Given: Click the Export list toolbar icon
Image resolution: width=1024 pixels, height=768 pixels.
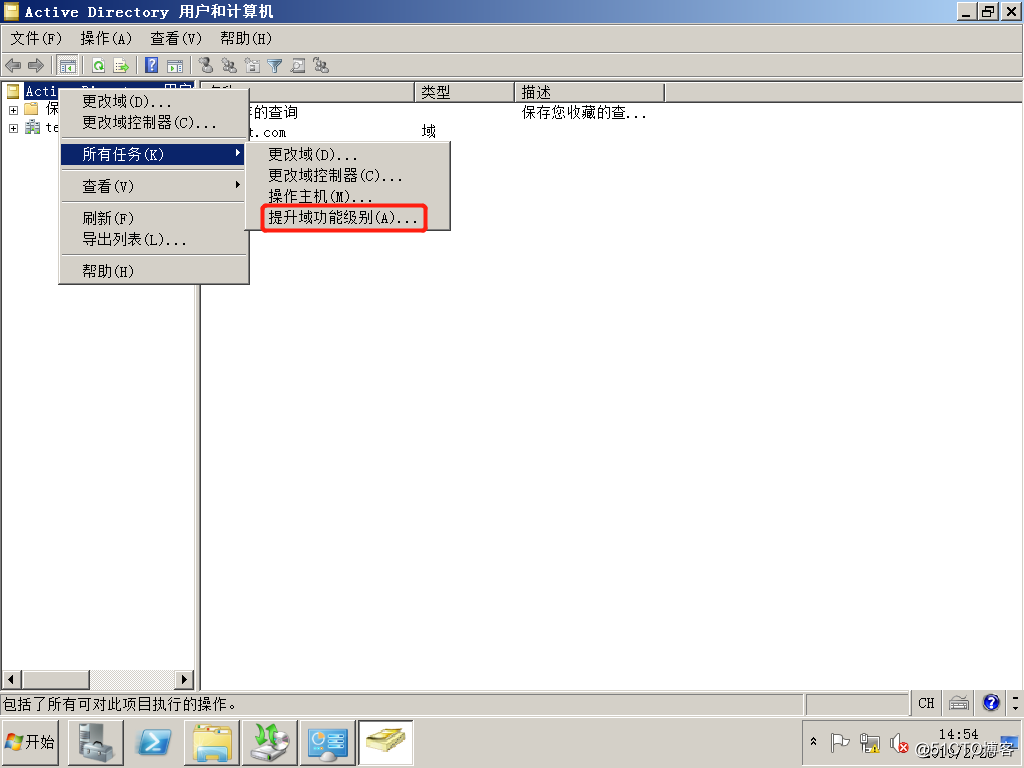Looking at the screenshot, I should pyautogui.click(x=121, y=65).
